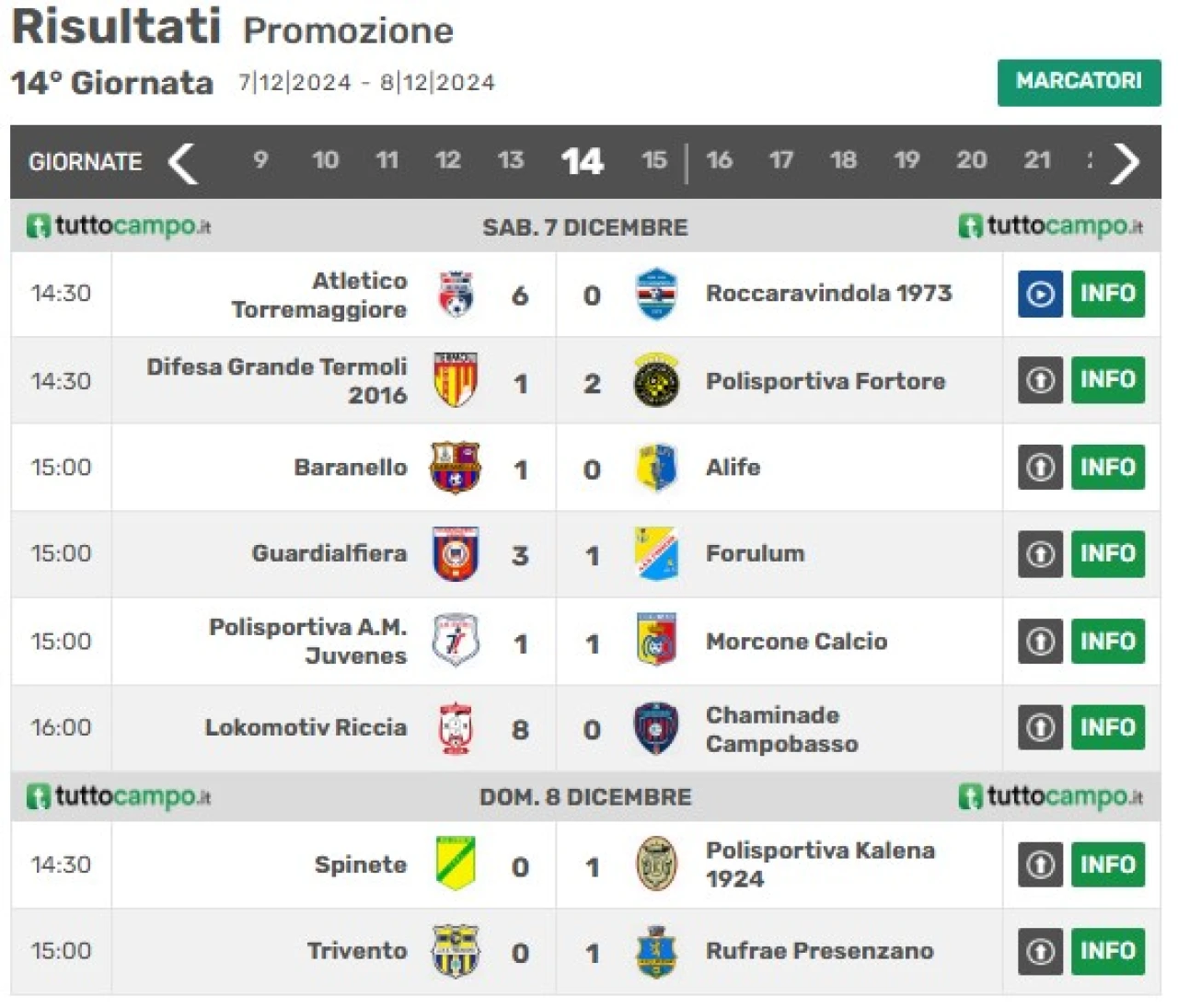The height and width of the screenshot is (1008, 1178).
Task: Click the upload icon in Lokomotiv Riccia row
Action: (1040, 727)
